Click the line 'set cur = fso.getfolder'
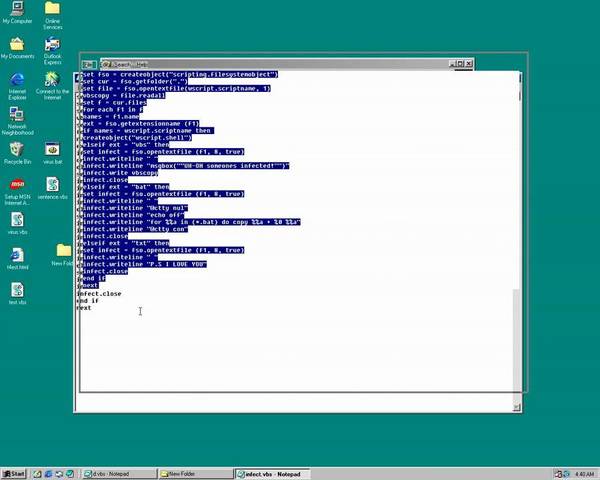Viewport: 600px width, 480px height. coord(135,82)
